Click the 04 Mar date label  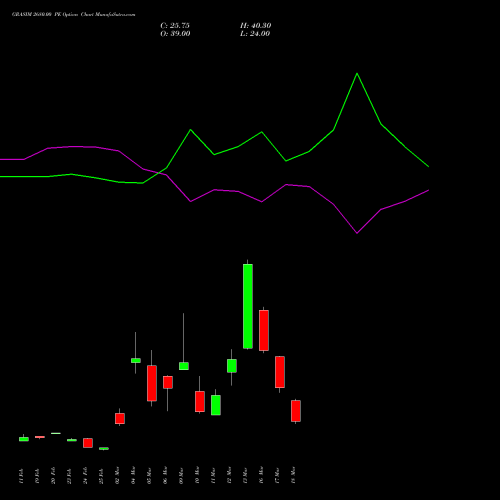point(133,476)
